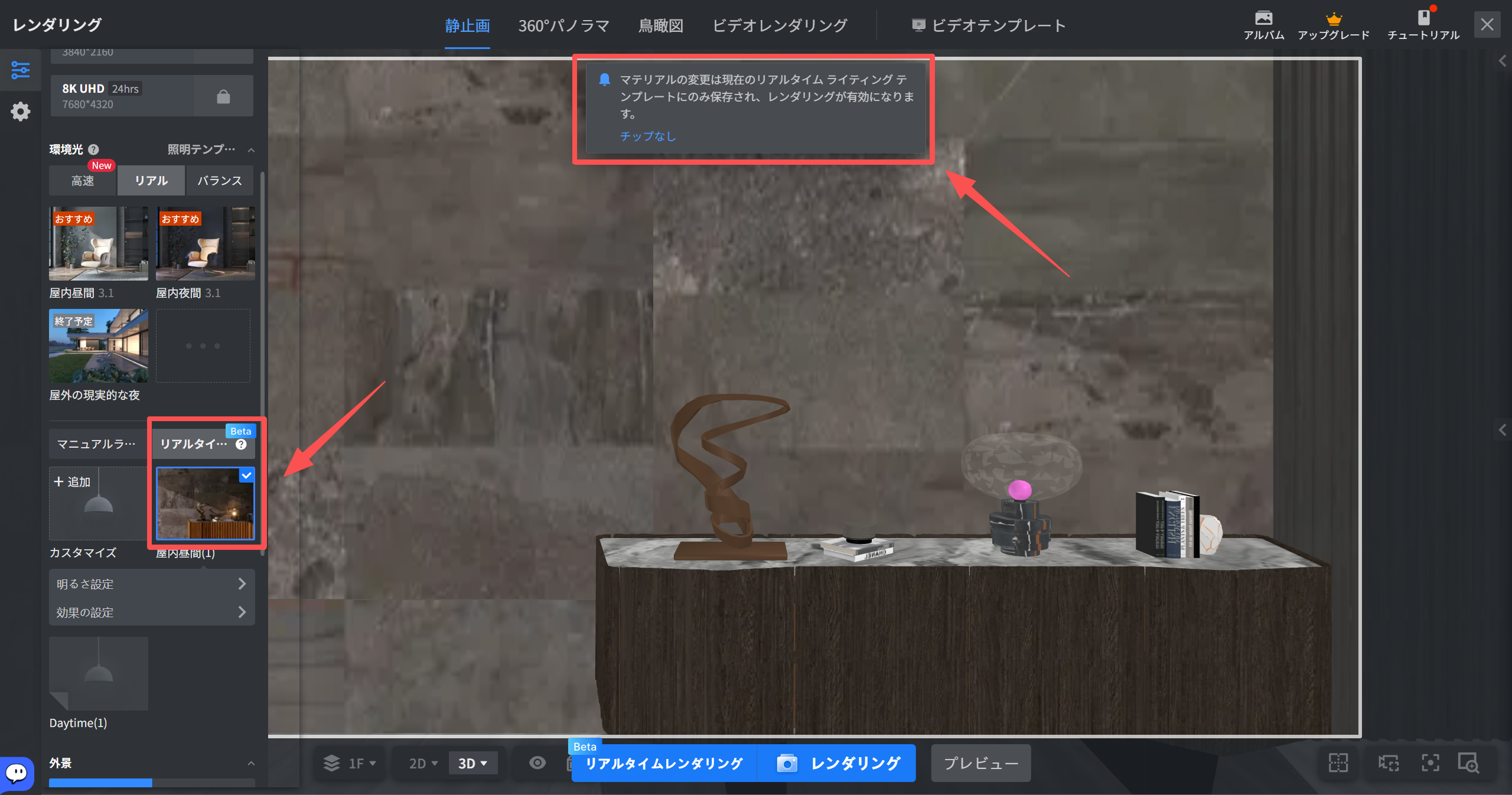Image resolution: width=1512 pixels, height=795 pixels.
Task: Collapse the right panel top arrow
Action: pyautogui.click(x=1503, y=61)
